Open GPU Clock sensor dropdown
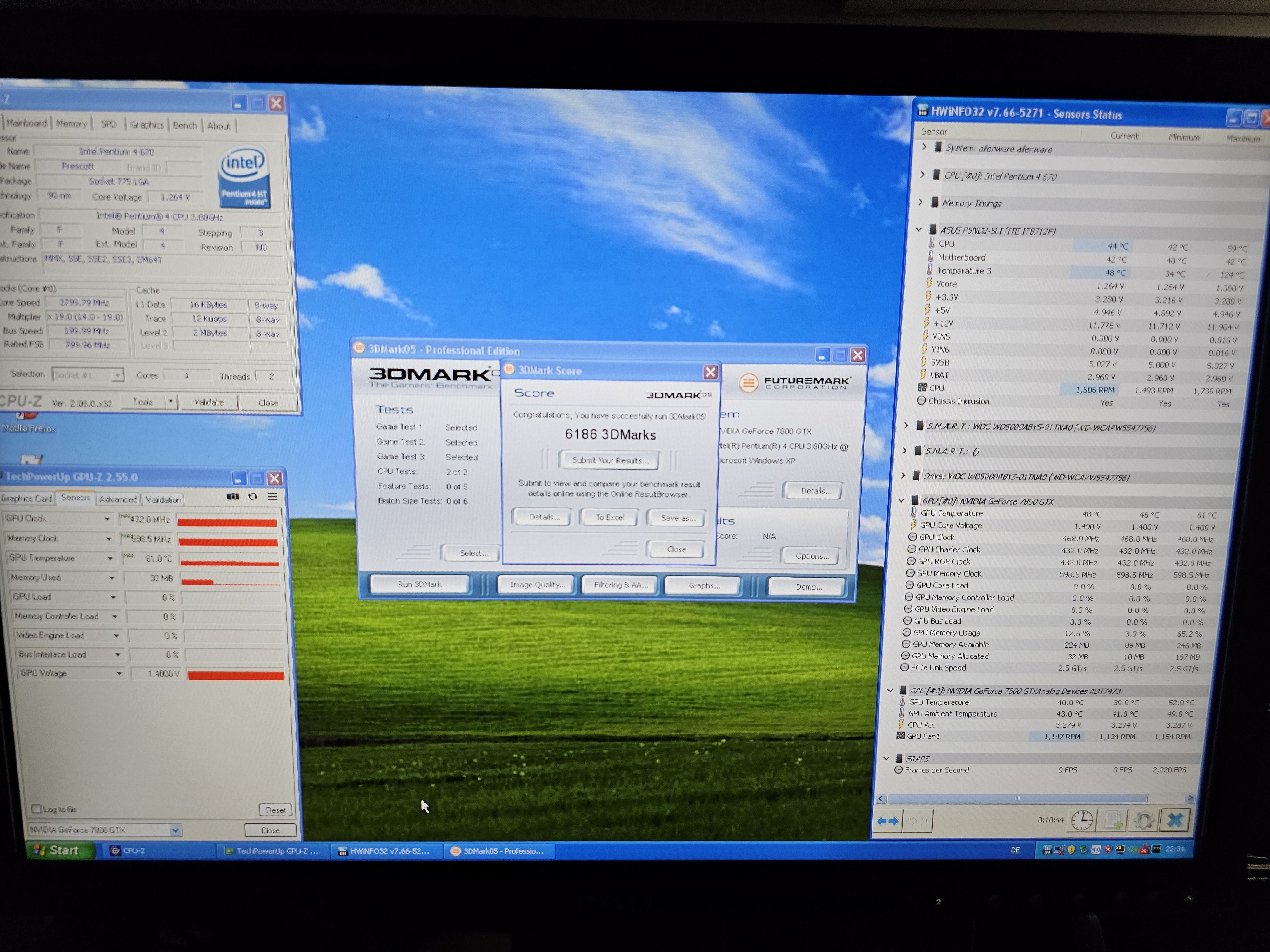1270x952 pixels. pyautogui.click(x=107, y=519)
